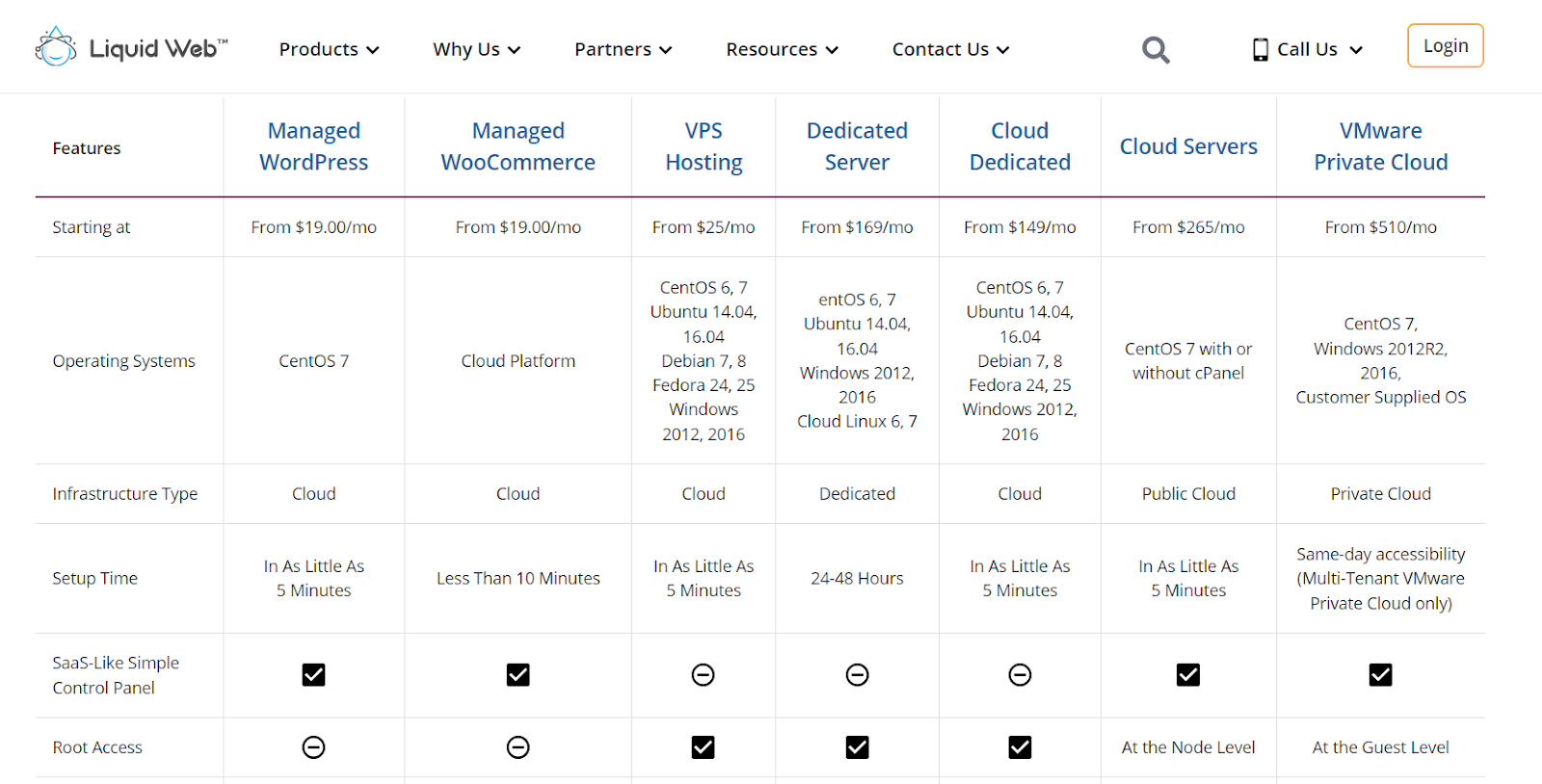Click the phone icon beside Call Us
Viewport: 1542px width, 784px height.
(1260, 49)
